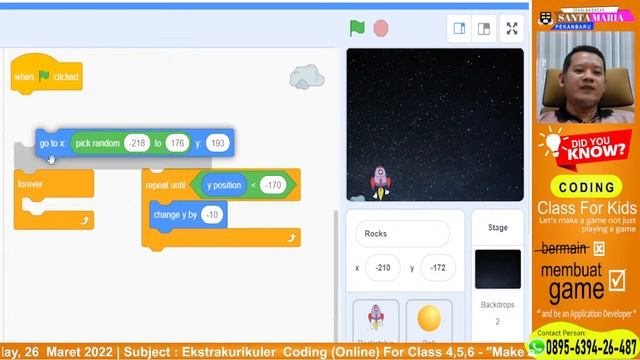Image resolution: width=640 pixels, height=360 pixels.
Task: Edit the sprite name field 'Rocks'
Action: point(402,234)
